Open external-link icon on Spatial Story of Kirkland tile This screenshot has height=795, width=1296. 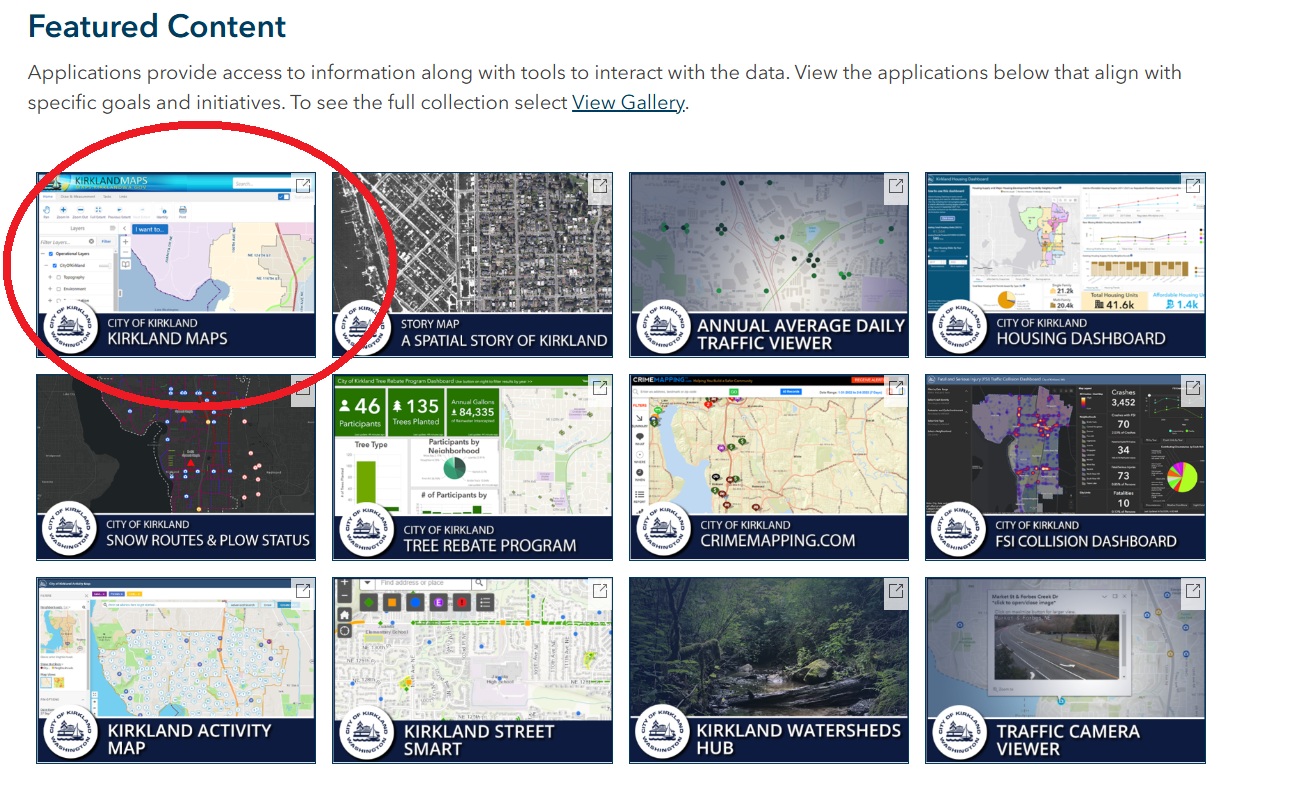(x=599, y=186)
